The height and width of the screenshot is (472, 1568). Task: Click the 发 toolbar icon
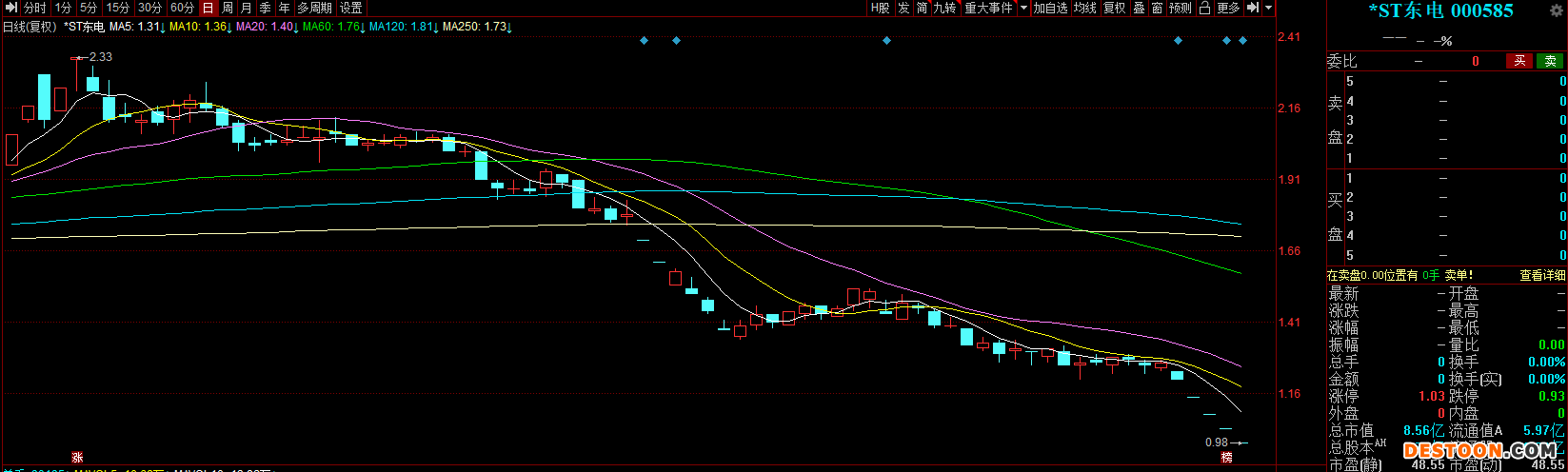(x=903, y=8)
